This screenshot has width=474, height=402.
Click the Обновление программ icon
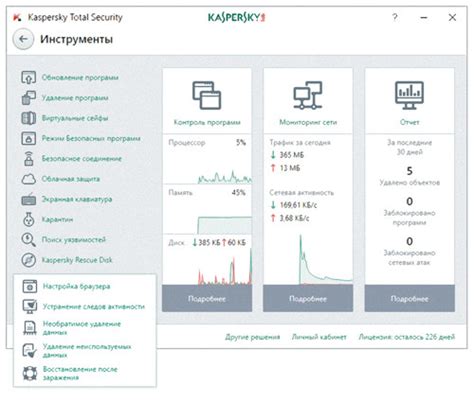[x=29, y=78]
